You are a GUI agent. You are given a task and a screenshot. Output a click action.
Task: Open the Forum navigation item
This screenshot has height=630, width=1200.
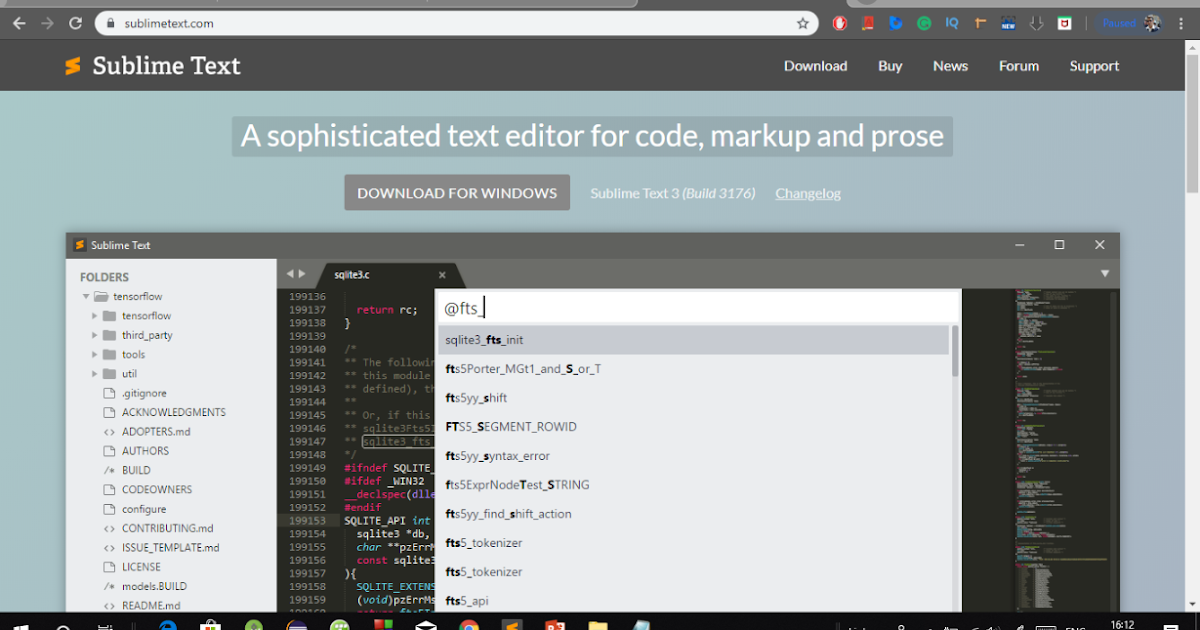pos(1018,65)
